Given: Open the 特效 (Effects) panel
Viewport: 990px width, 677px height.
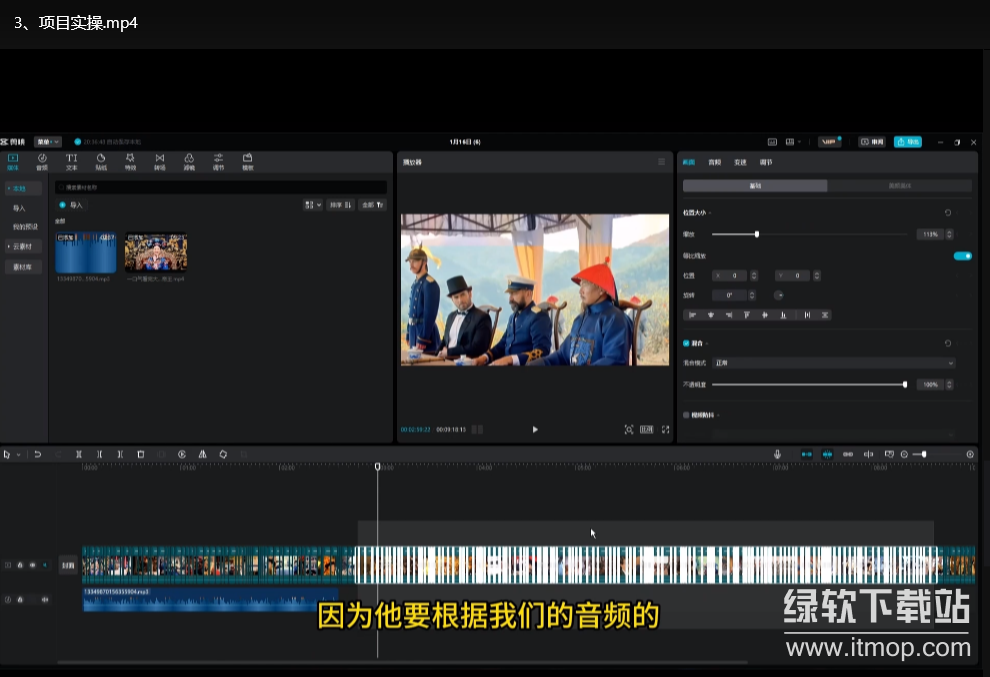Looking at the screenshot, I should 130,161.
